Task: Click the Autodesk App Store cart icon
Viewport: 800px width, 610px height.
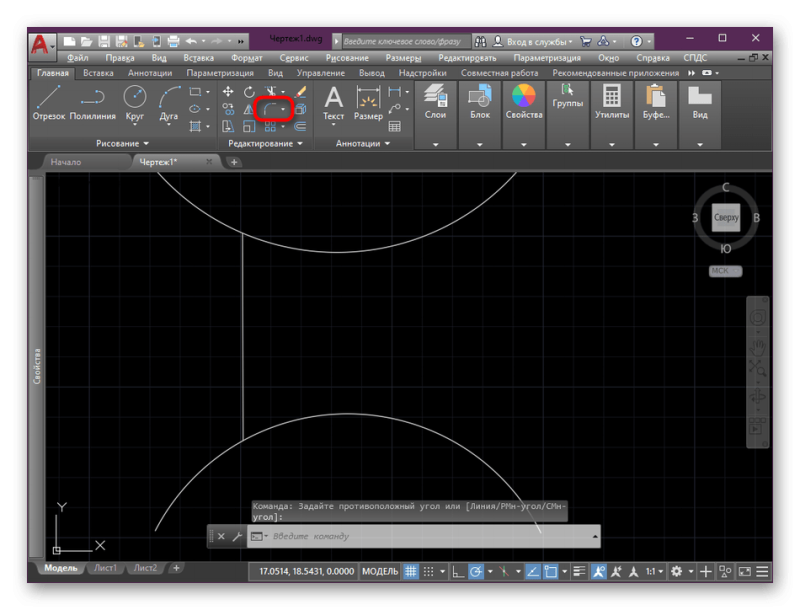Action: click(586, 41)
